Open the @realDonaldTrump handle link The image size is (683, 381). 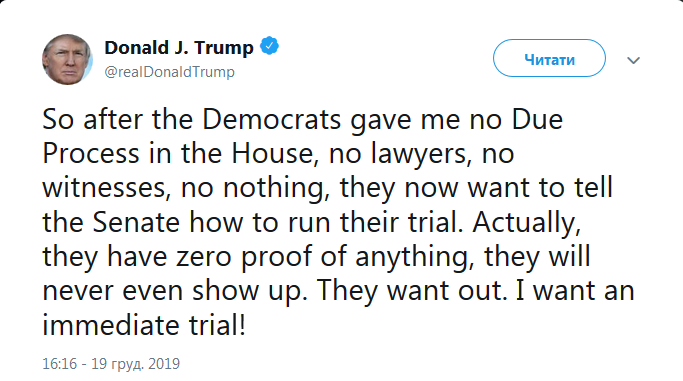[x=169, y=72]
